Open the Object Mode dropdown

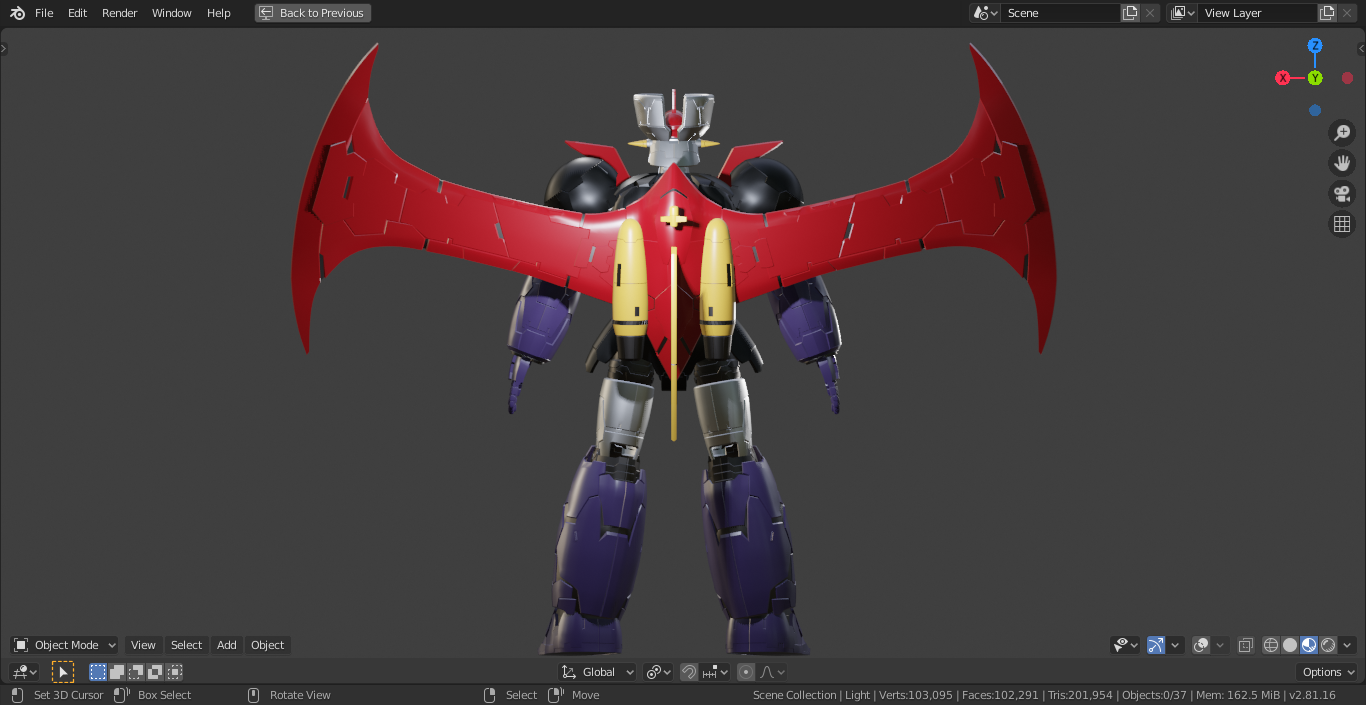pos(65,645)
